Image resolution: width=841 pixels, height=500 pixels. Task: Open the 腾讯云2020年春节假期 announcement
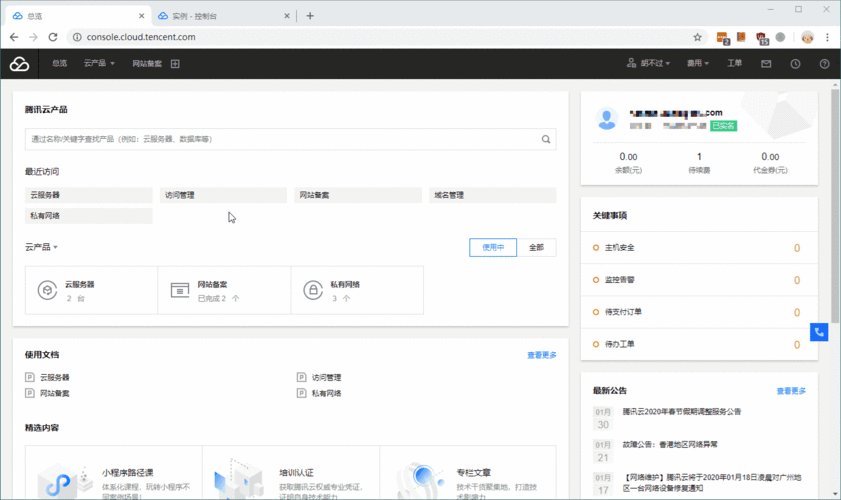(x=681, y=412)
